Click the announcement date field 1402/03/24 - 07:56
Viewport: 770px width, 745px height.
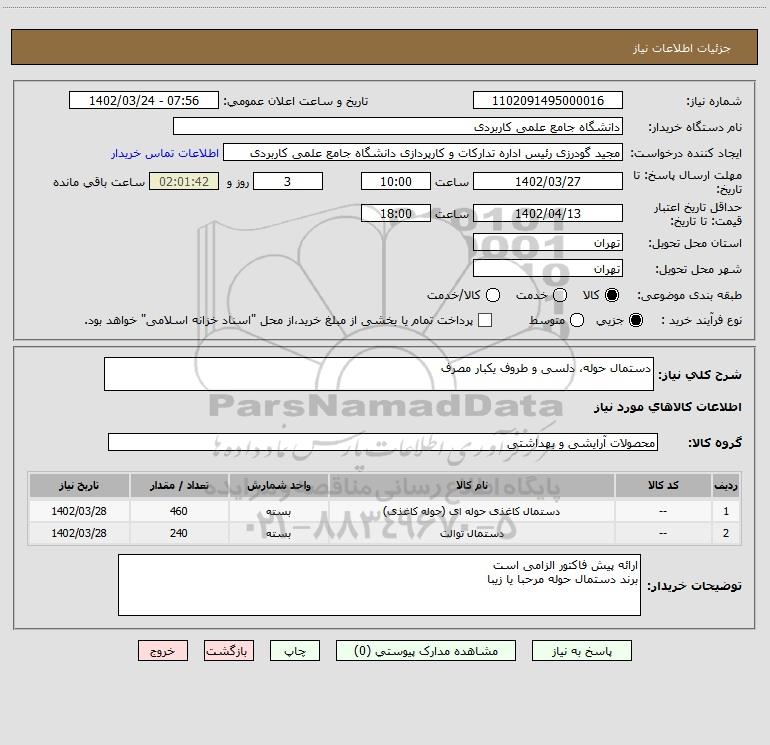(x=143, y=100)
